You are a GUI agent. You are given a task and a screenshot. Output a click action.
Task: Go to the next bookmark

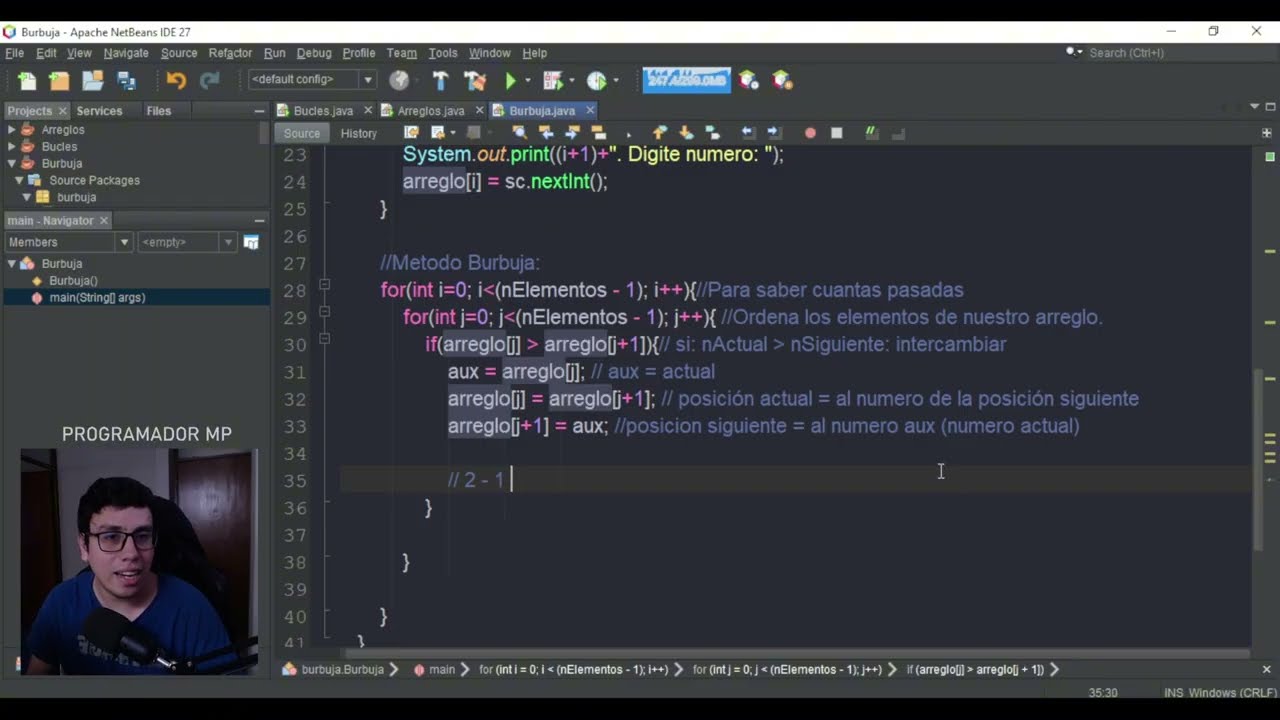click(x=686, y=133)
